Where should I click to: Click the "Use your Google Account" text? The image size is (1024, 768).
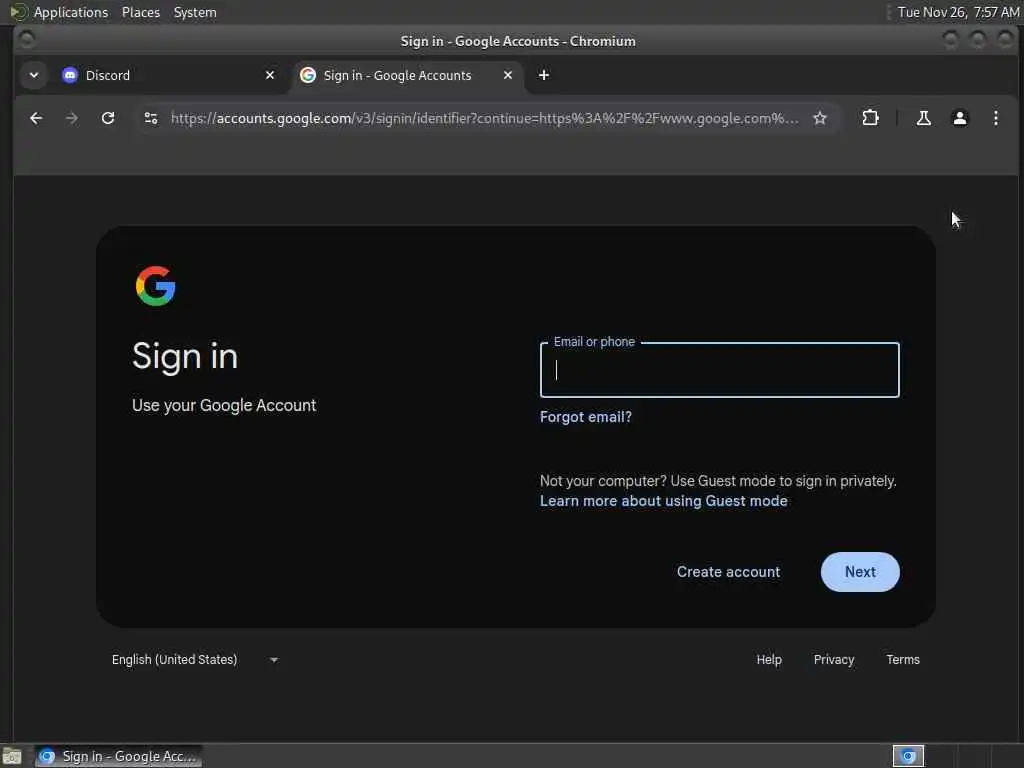[224, 406]
